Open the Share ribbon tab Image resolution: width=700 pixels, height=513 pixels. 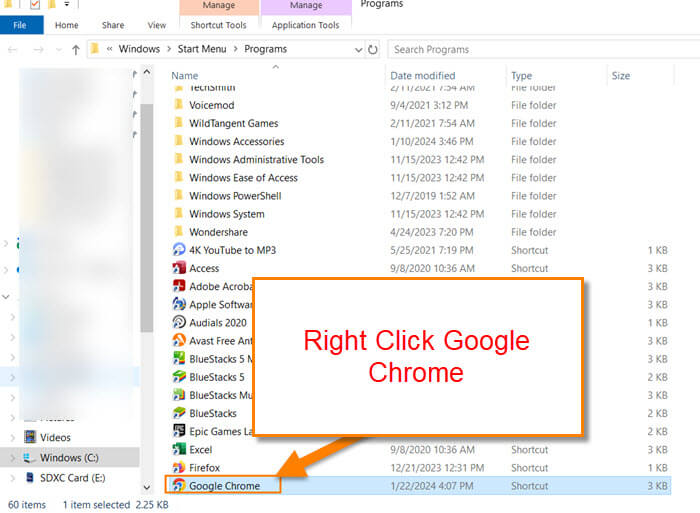click(113, 25)
